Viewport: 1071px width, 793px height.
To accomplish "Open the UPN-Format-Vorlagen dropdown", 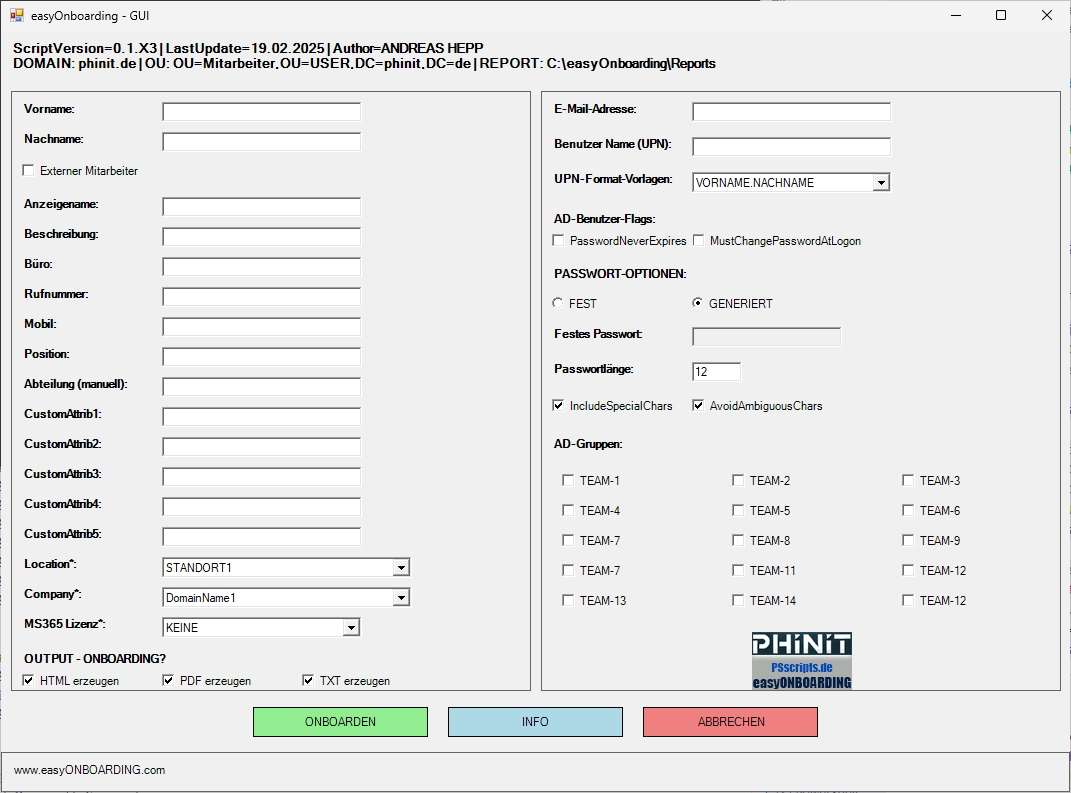I will 881,182.
